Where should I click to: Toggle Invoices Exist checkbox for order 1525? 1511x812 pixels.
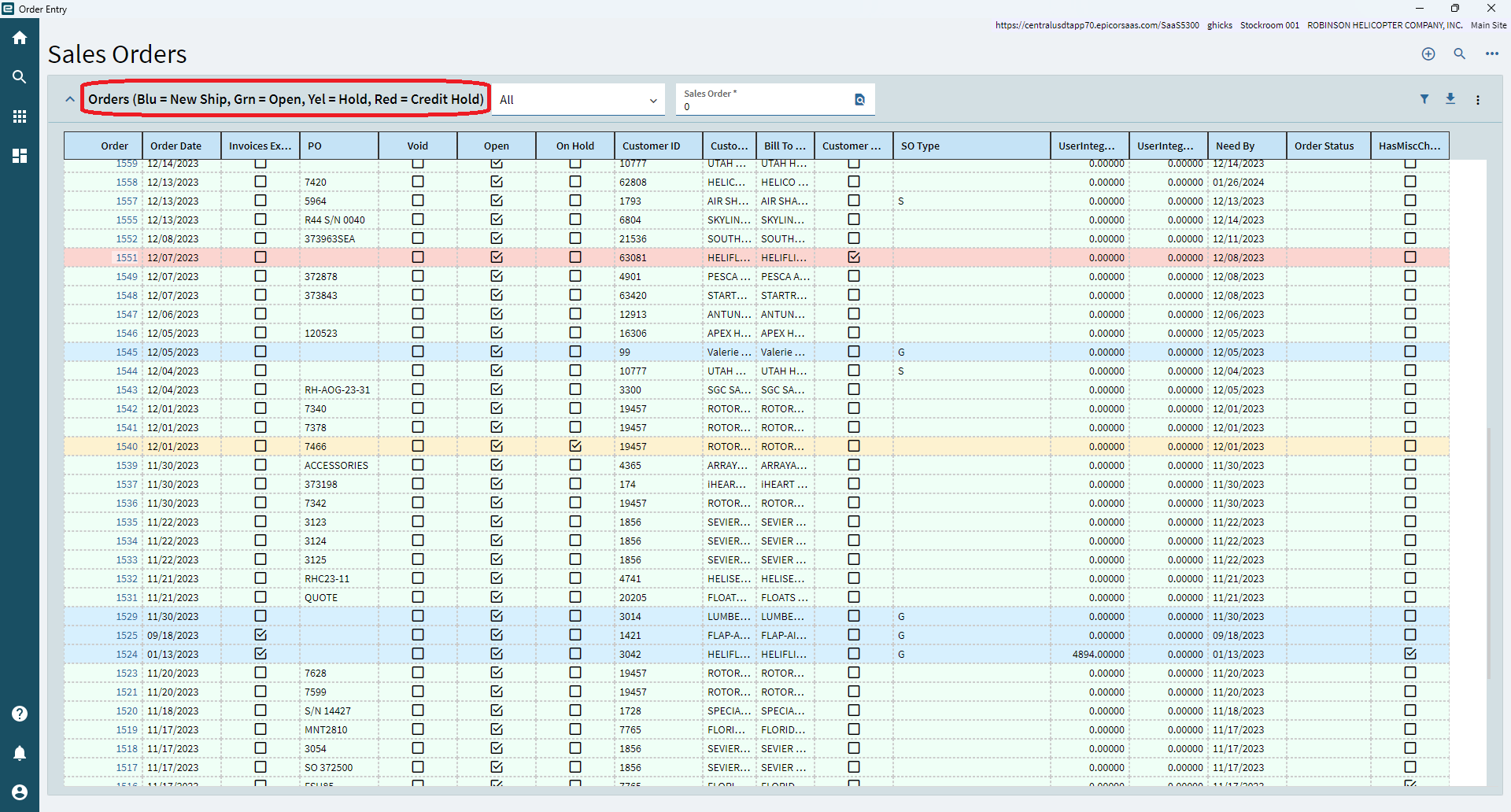(x=260, y=635)
